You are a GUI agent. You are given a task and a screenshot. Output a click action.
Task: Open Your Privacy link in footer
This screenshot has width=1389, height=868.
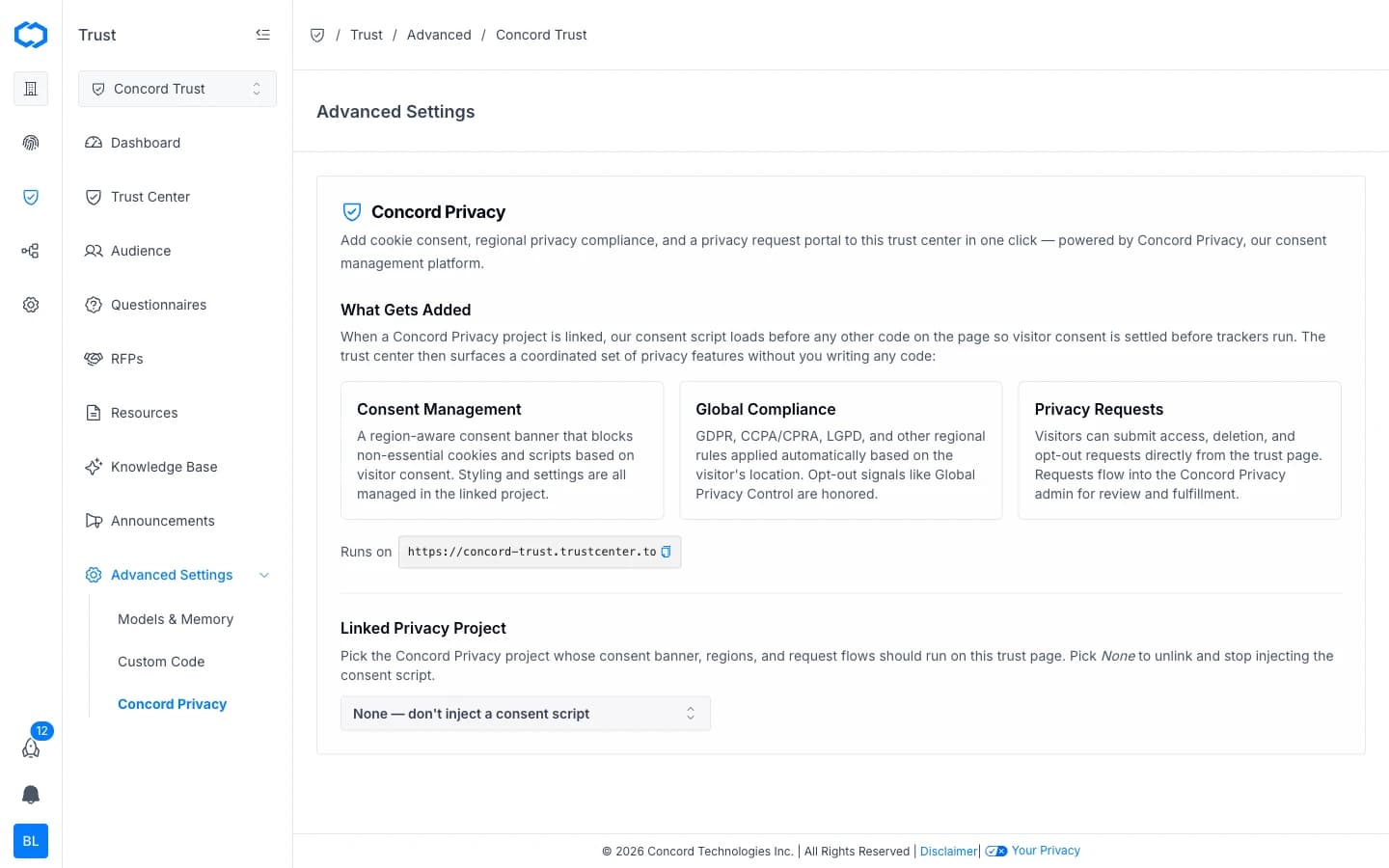click(1046, 851)
